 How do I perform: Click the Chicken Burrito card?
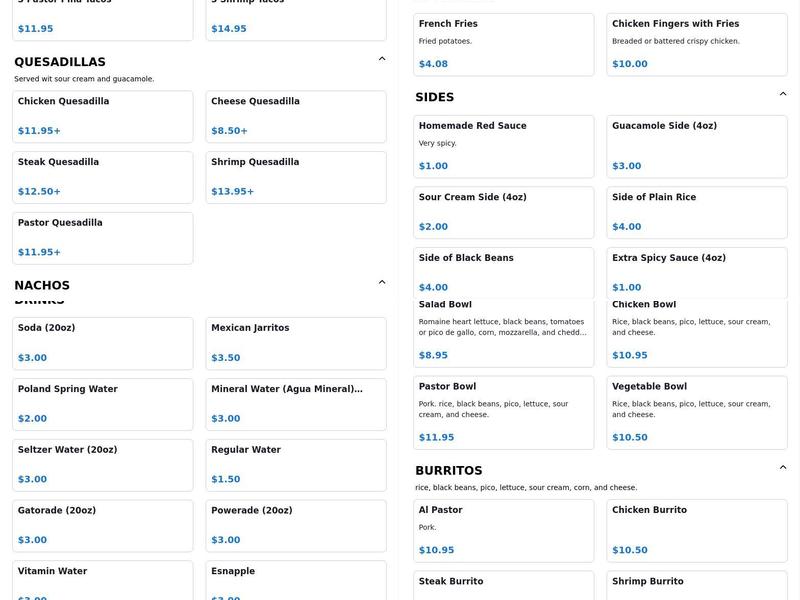[x=697, y=530]
